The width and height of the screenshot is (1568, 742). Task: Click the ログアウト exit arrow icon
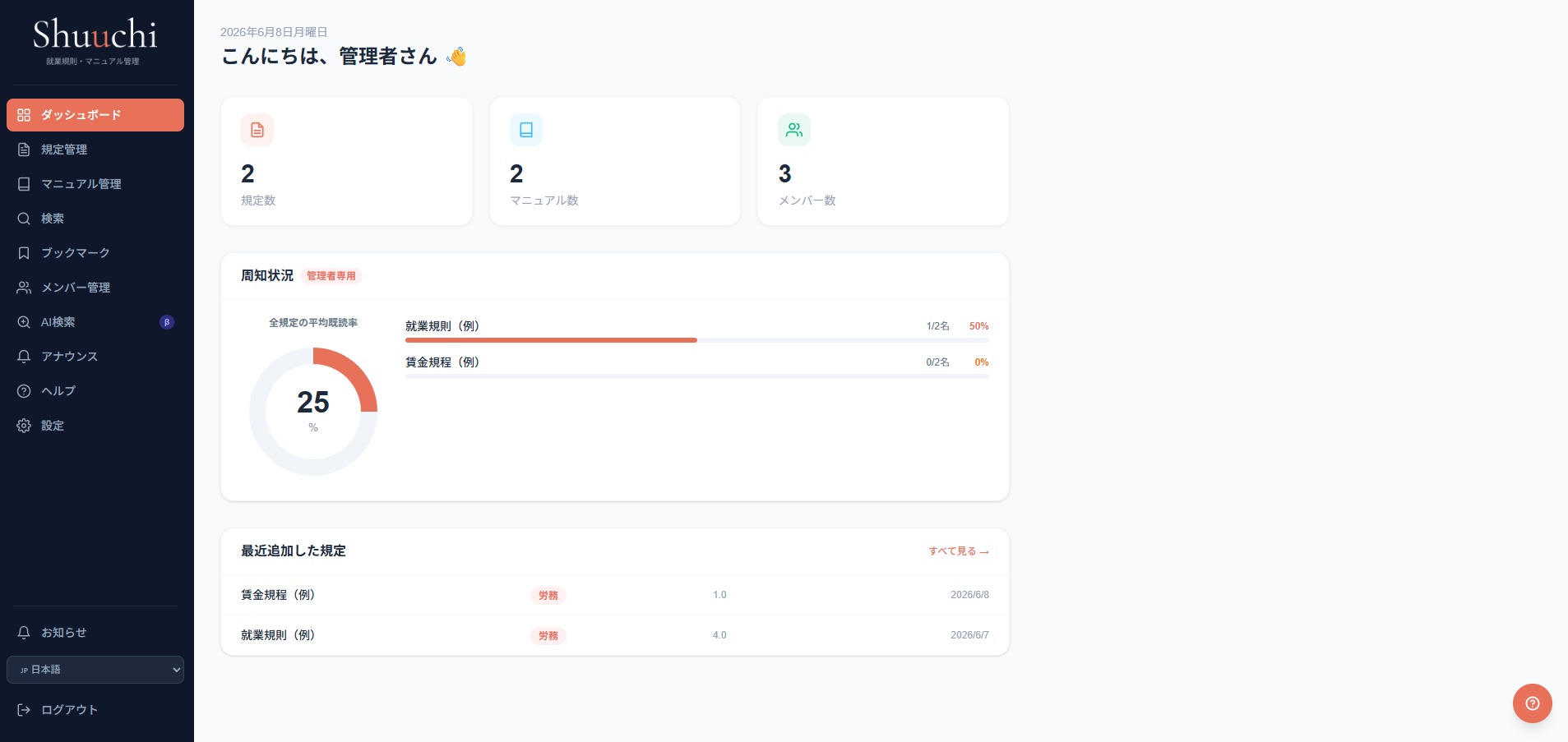[x=24, y=710]
